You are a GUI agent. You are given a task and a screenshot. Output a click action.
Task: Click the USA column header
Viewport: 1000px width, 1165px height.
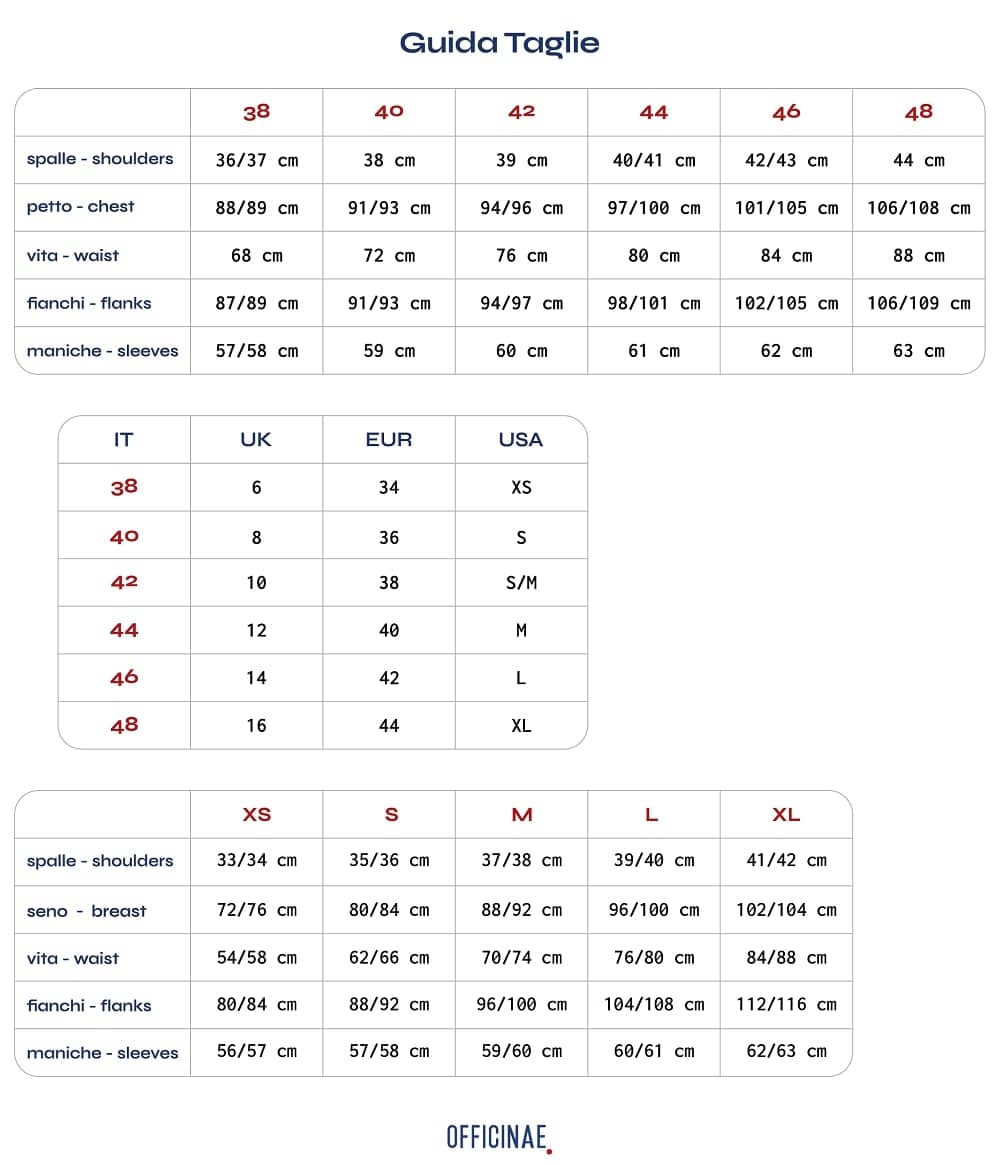tap(521, 440)
